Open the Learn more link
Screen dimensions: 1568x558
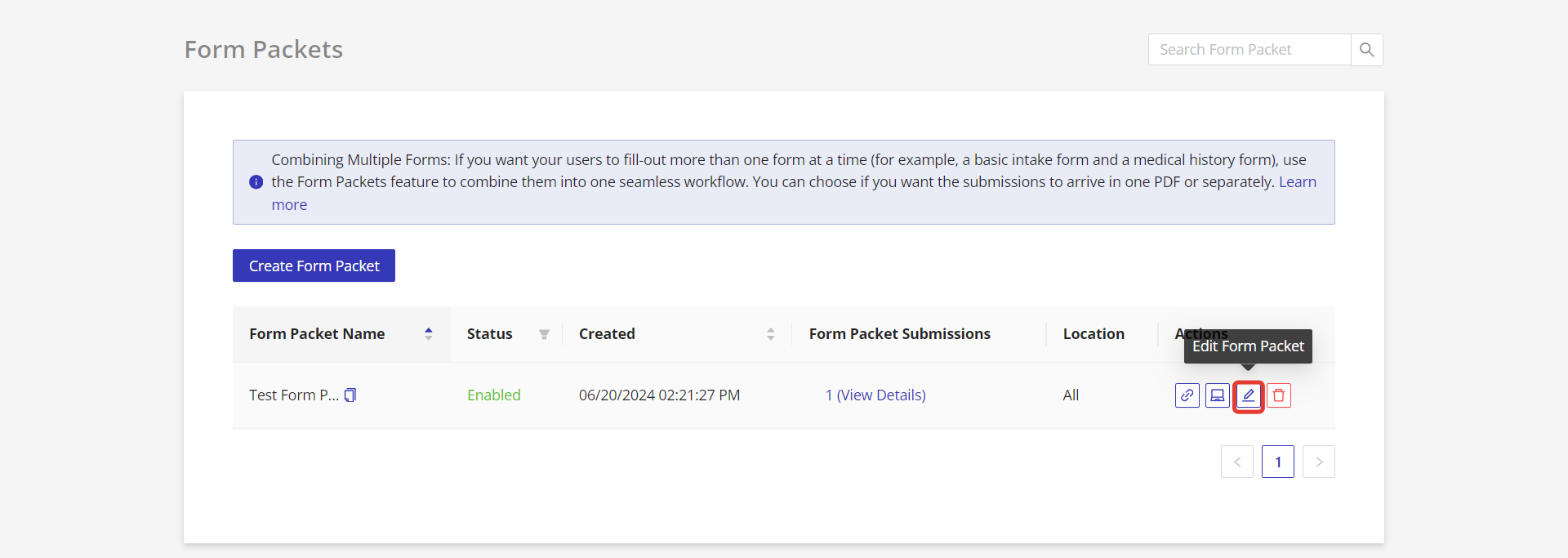coord(1297,182)
